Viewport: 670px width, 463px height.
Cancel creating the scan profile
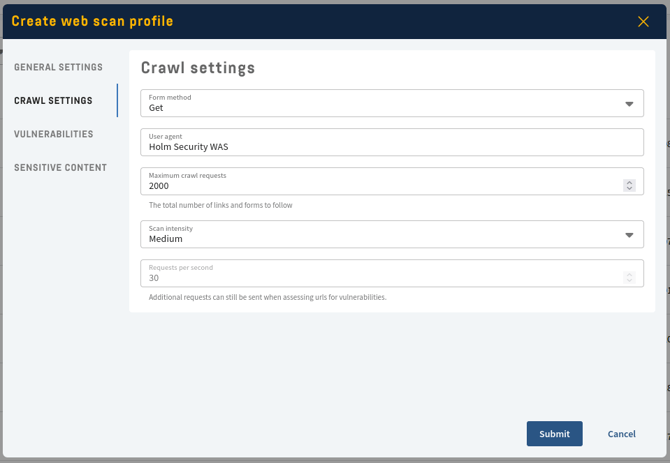[621, 434]
